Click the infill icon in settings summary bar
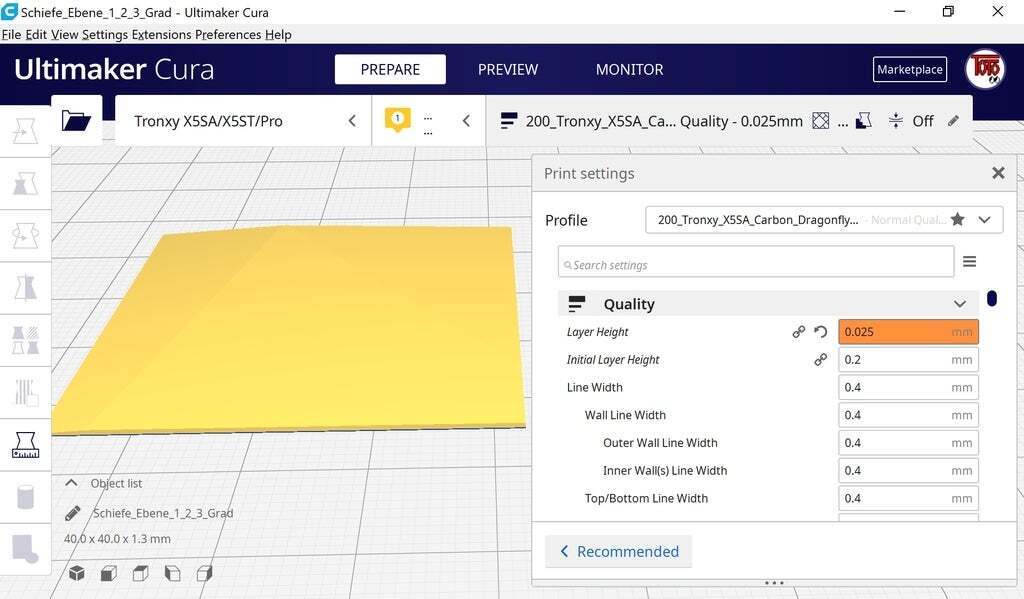 820,121
